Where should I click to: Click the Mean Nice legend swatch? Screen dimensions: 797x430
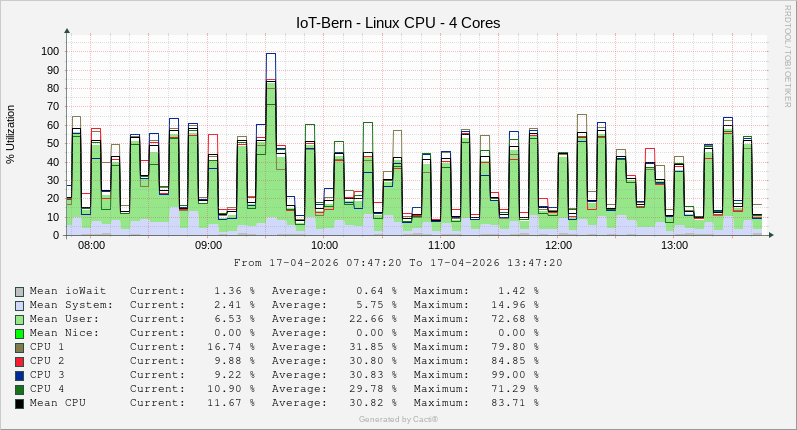click(19, 333)
